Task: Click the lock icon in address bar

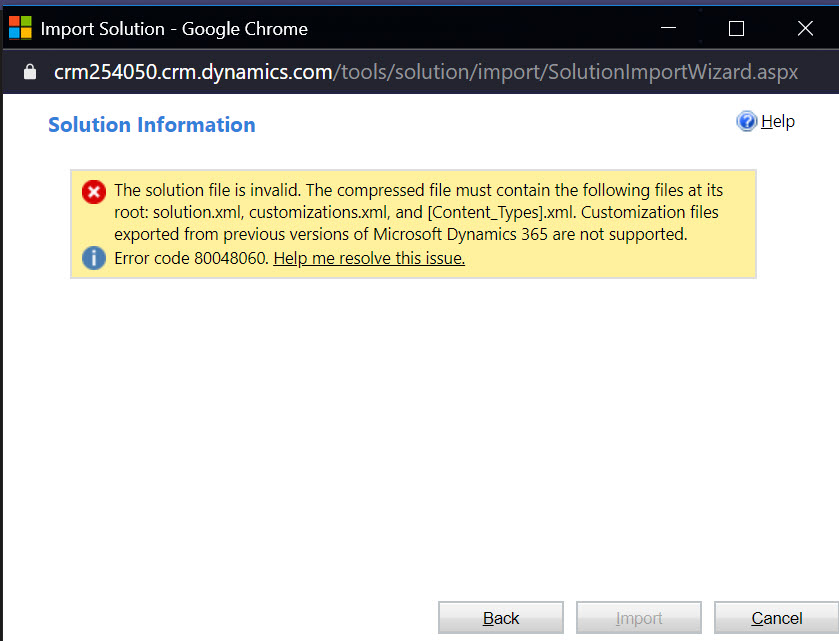Action: 30,72
